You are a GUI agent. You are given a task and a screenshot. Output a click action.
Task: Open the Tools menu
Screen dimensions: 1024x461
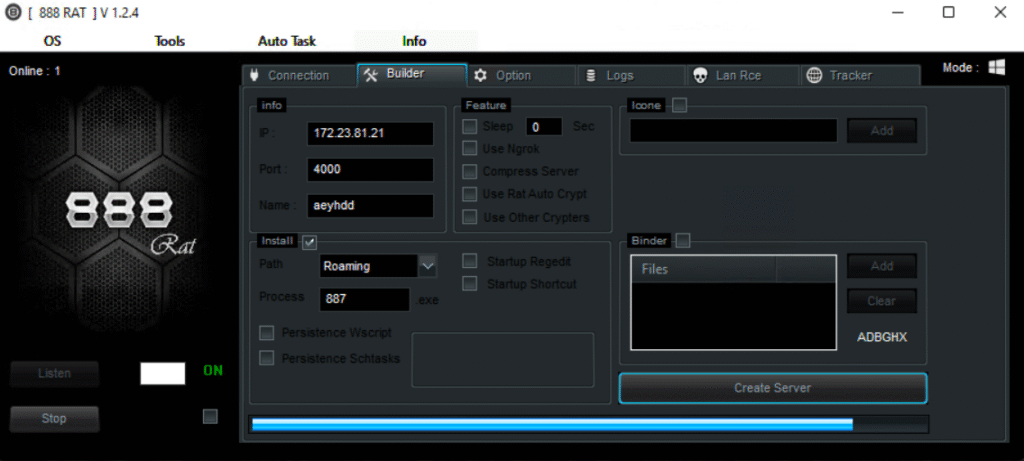(x=170, y=41)
